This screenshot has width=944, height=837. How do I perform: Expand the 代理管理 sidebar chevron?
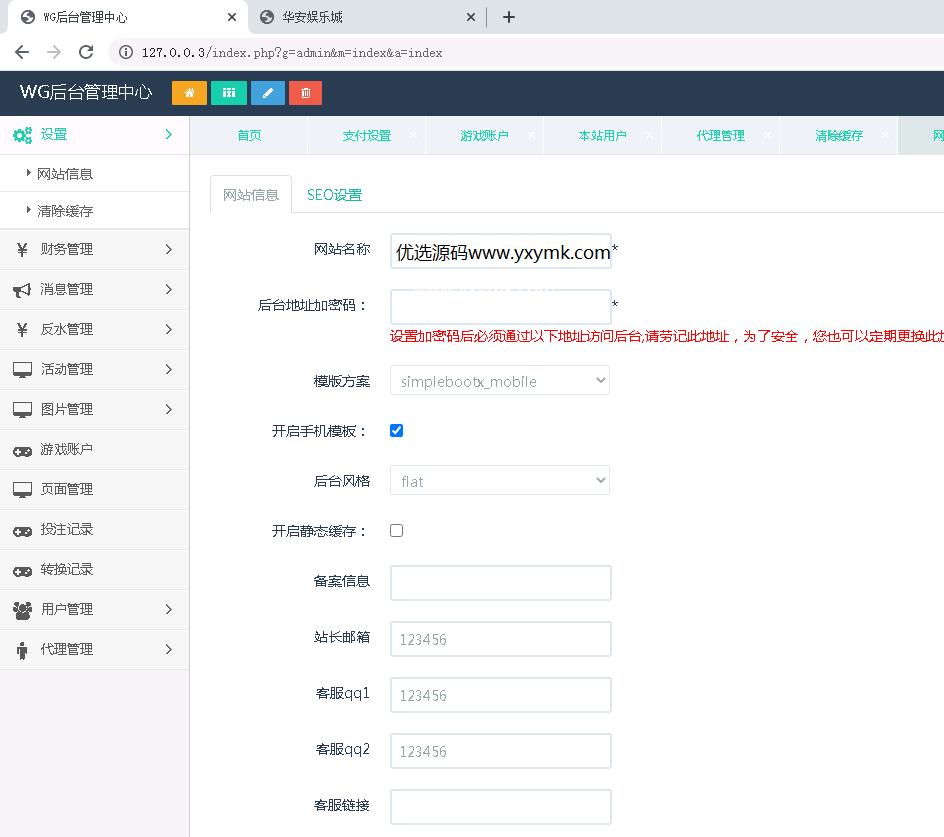pyautogui.click(x=169, y=649)
